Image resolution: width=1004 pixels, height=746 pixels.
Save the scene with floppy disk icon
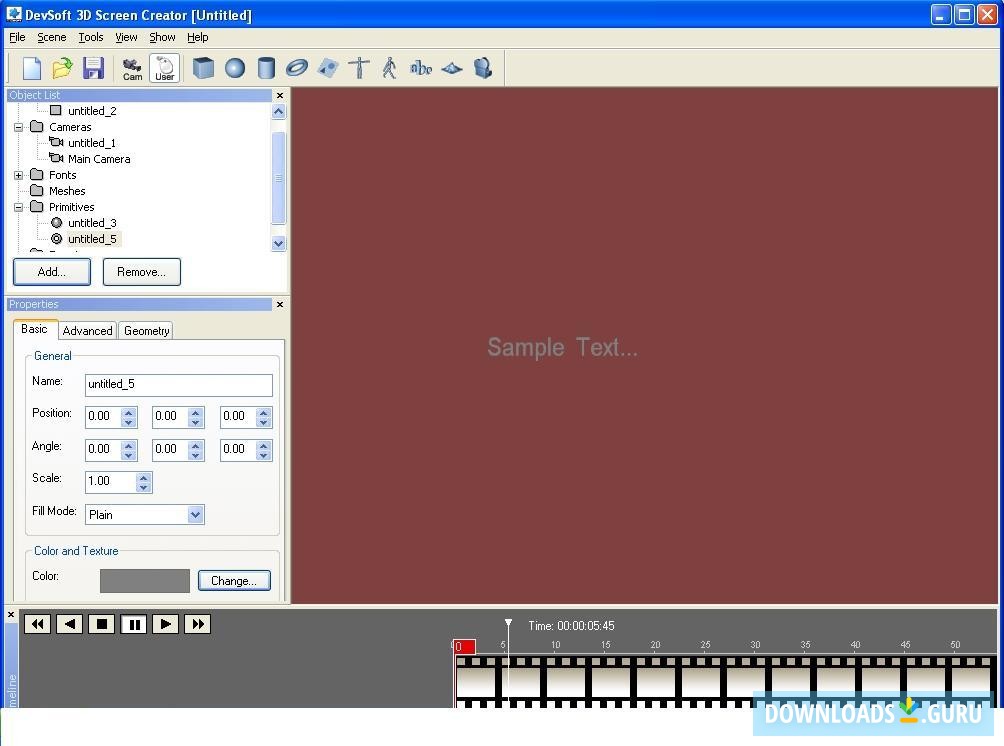[x=93, y=68]
